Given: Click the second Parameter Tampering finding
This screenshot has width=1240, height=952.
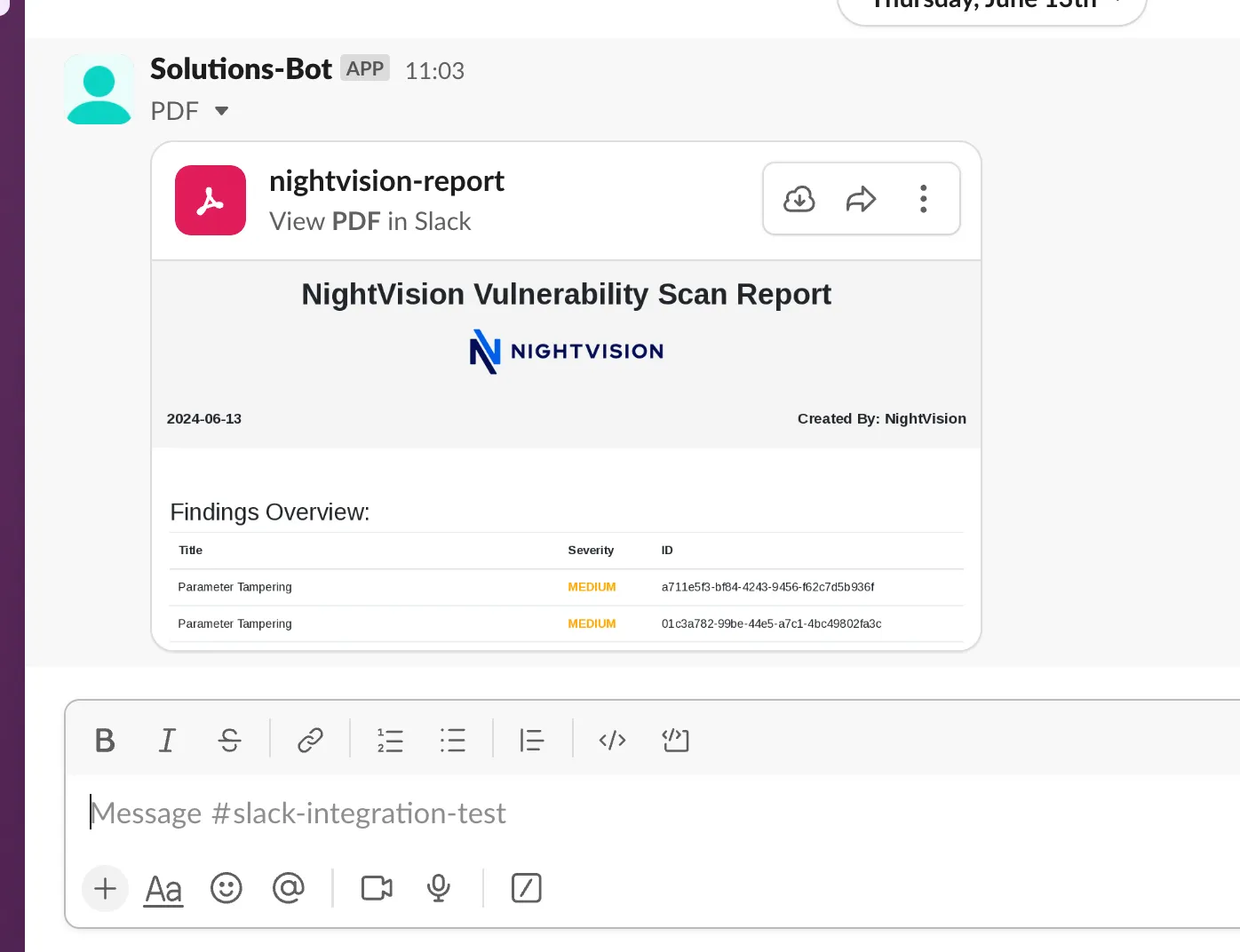Looking at the screenshot, I should coord(234,624).
